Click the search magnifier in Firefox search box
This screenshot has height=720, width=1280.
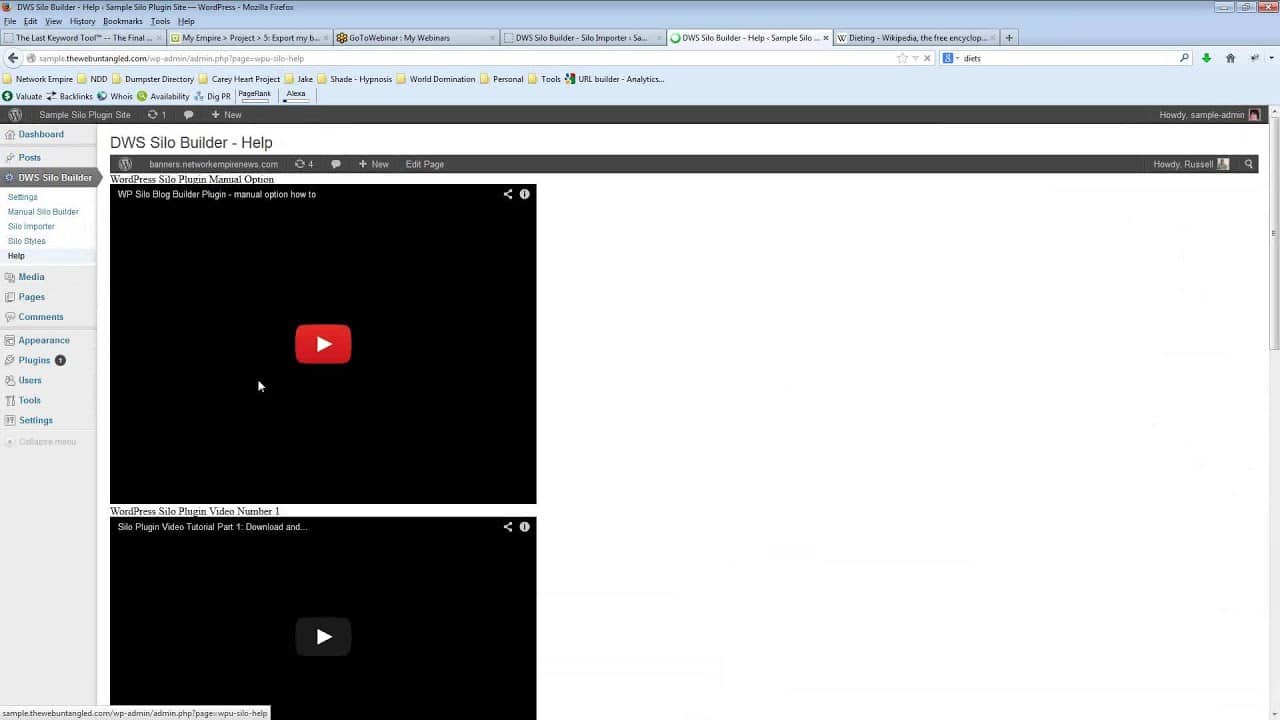point(1184,58)
